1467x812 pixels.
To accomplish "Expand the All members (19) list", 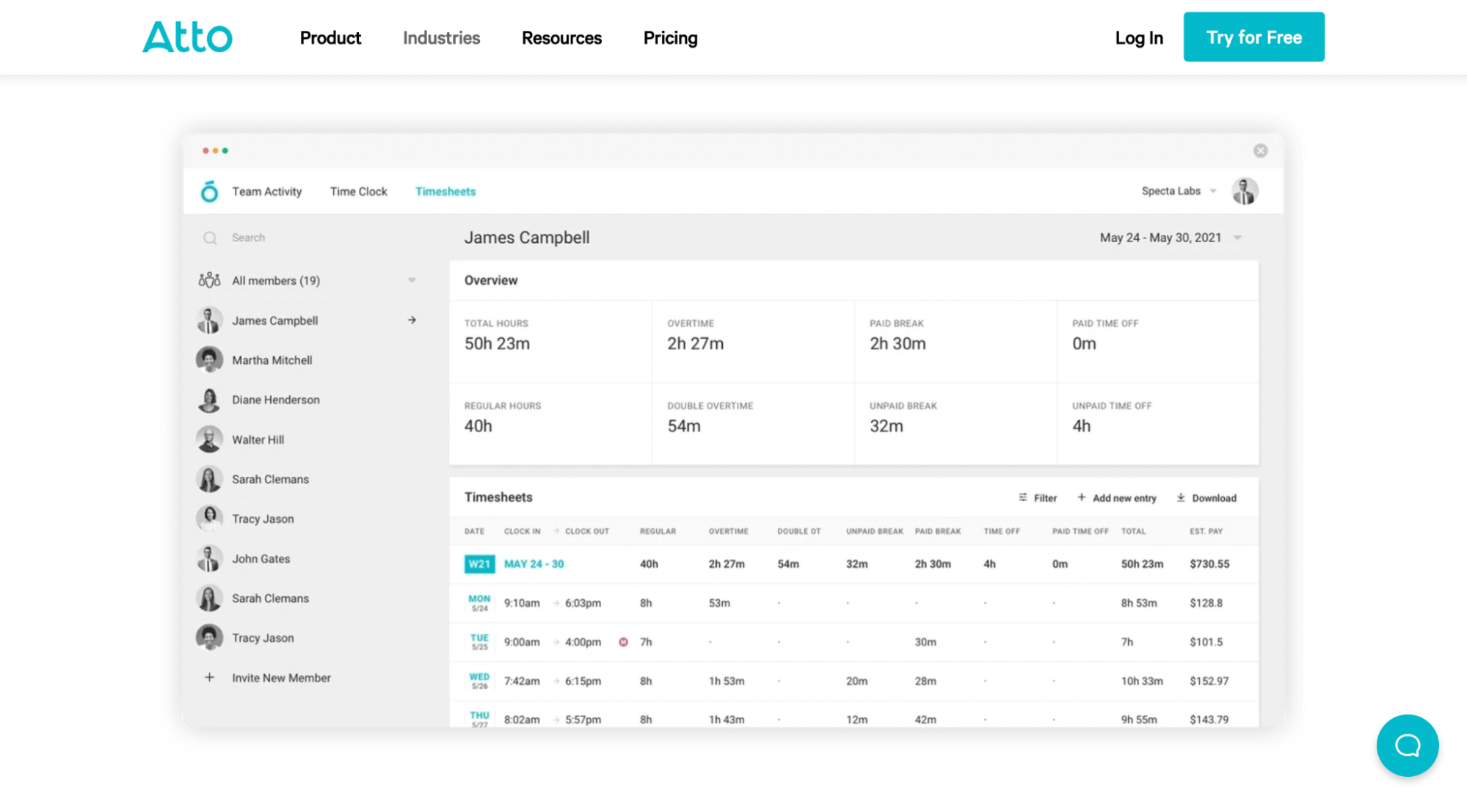I will click(412, 279).
